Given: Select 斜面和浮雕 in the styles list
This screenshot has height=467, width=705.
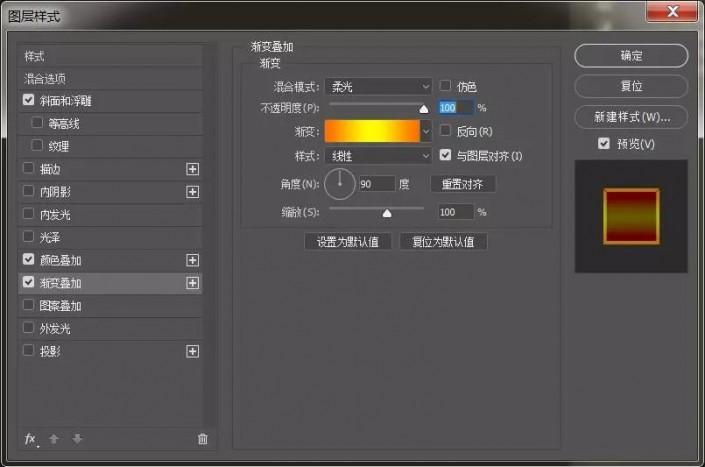Looking at the screenshot, I should [110, 101].
